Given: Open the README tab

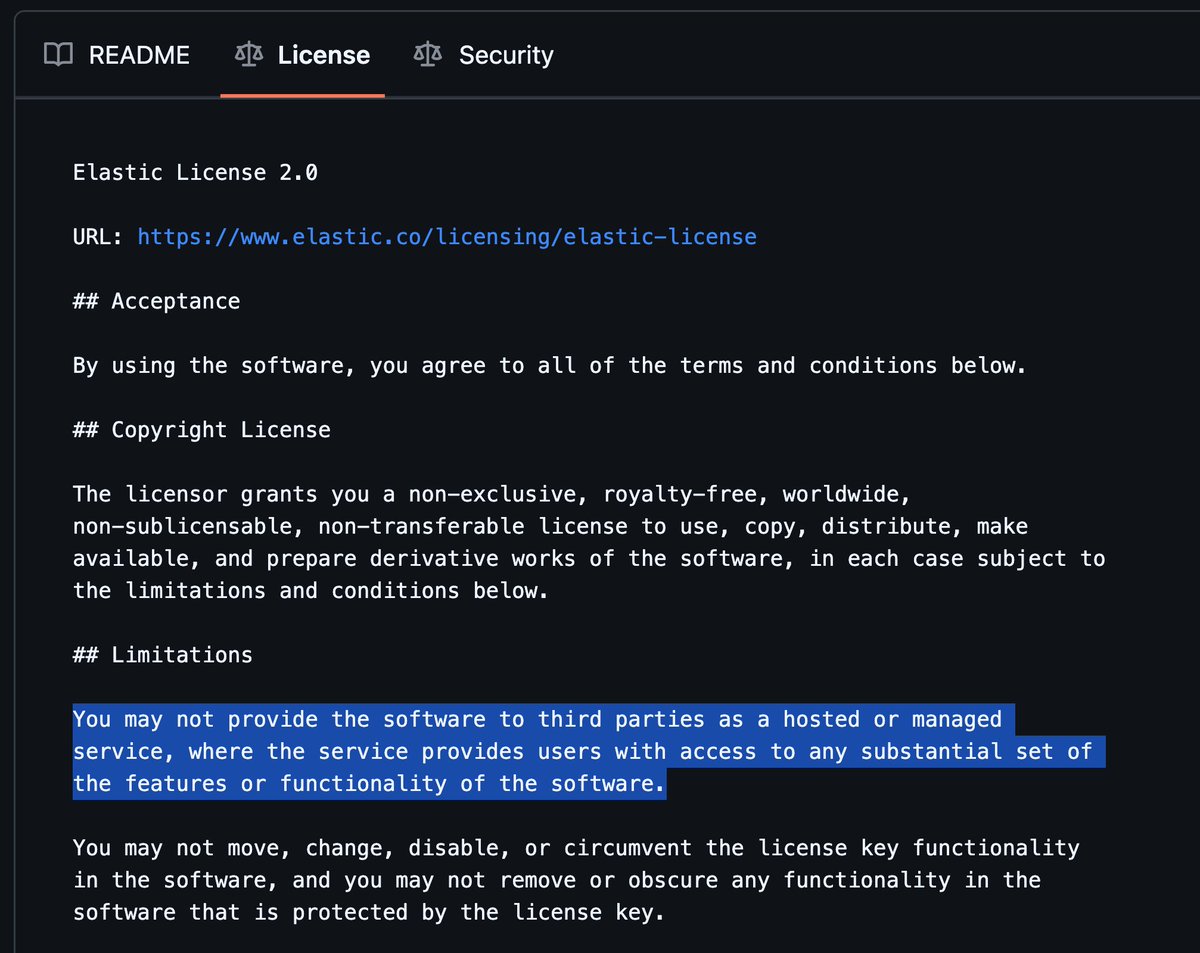Looking at the screenshot, I should point(117,55).
